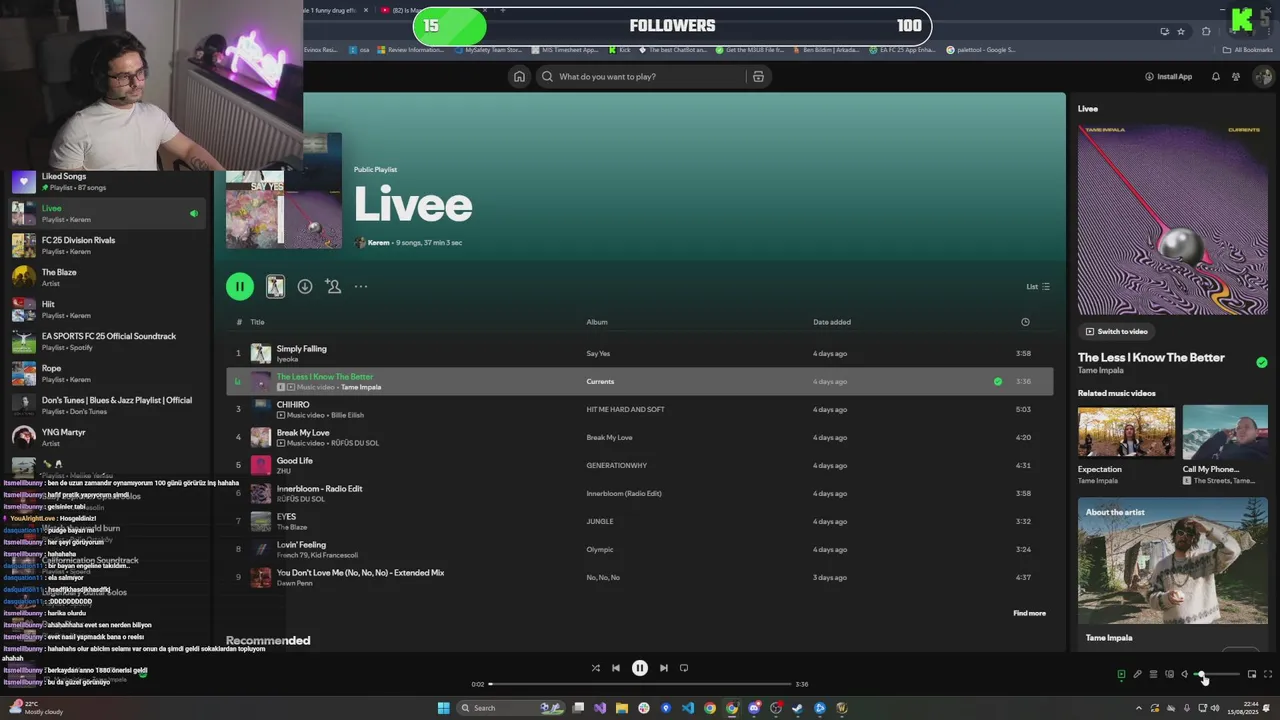This screenshot has height=720, width=1280.
Task: Open more options for Livee playlist
Action: [x=361, y=286]
